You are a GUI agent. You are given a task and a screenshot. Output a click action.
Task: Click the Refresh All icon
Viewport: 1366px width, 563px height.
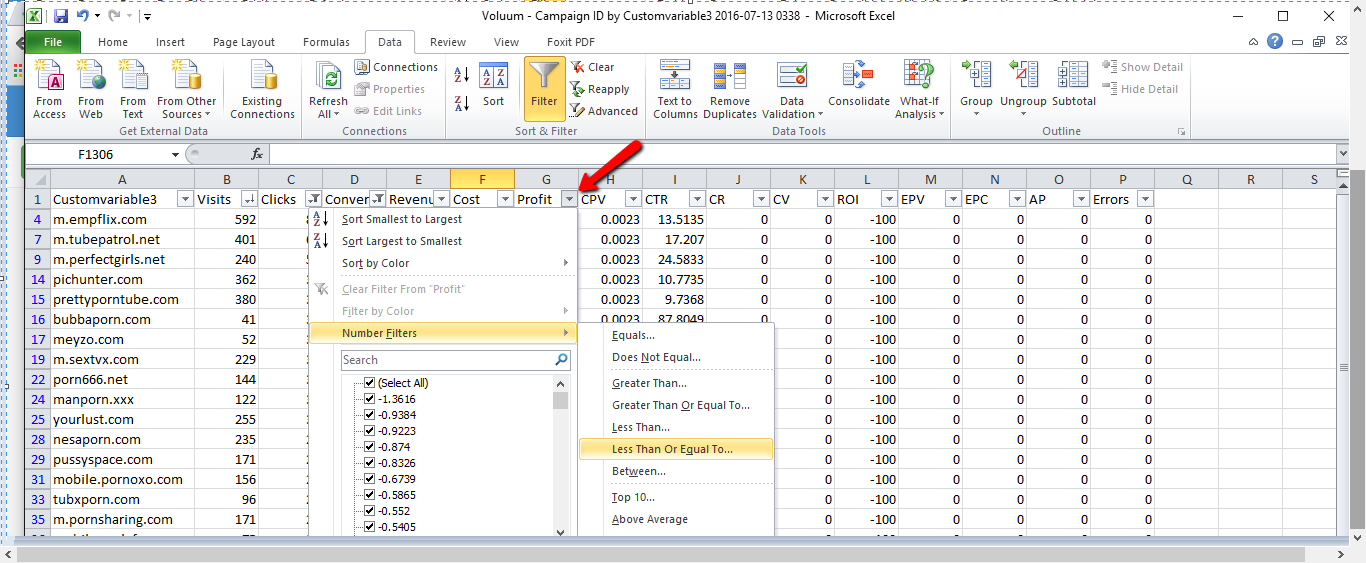pyautogui.click(x=328, y=77)
